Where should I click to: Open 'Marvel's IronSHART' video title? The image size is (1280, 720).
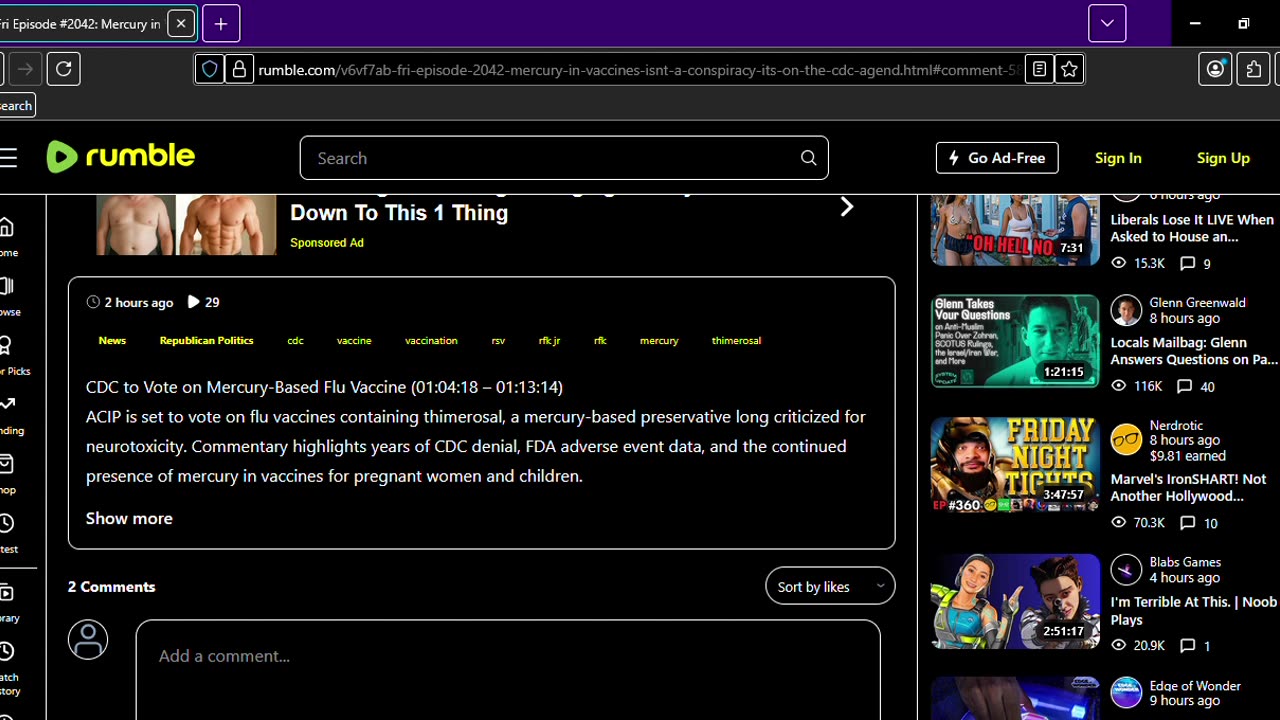tap(1188, 487)
